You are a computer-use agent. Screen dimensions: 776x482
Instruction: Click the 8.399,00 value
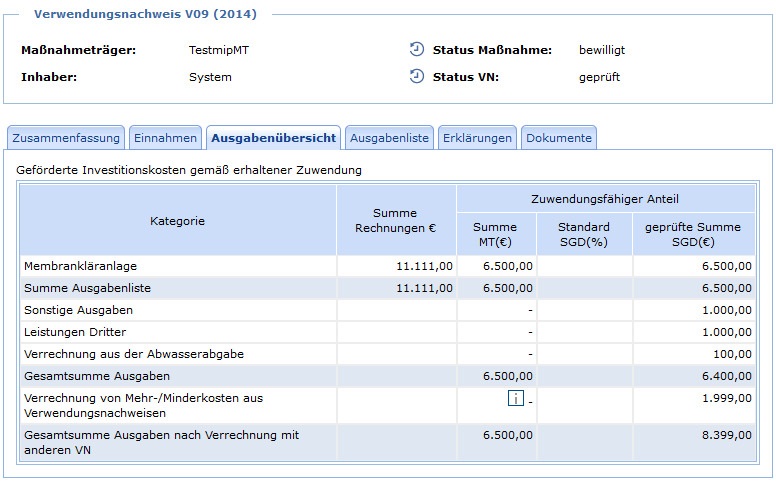point(727,435)
